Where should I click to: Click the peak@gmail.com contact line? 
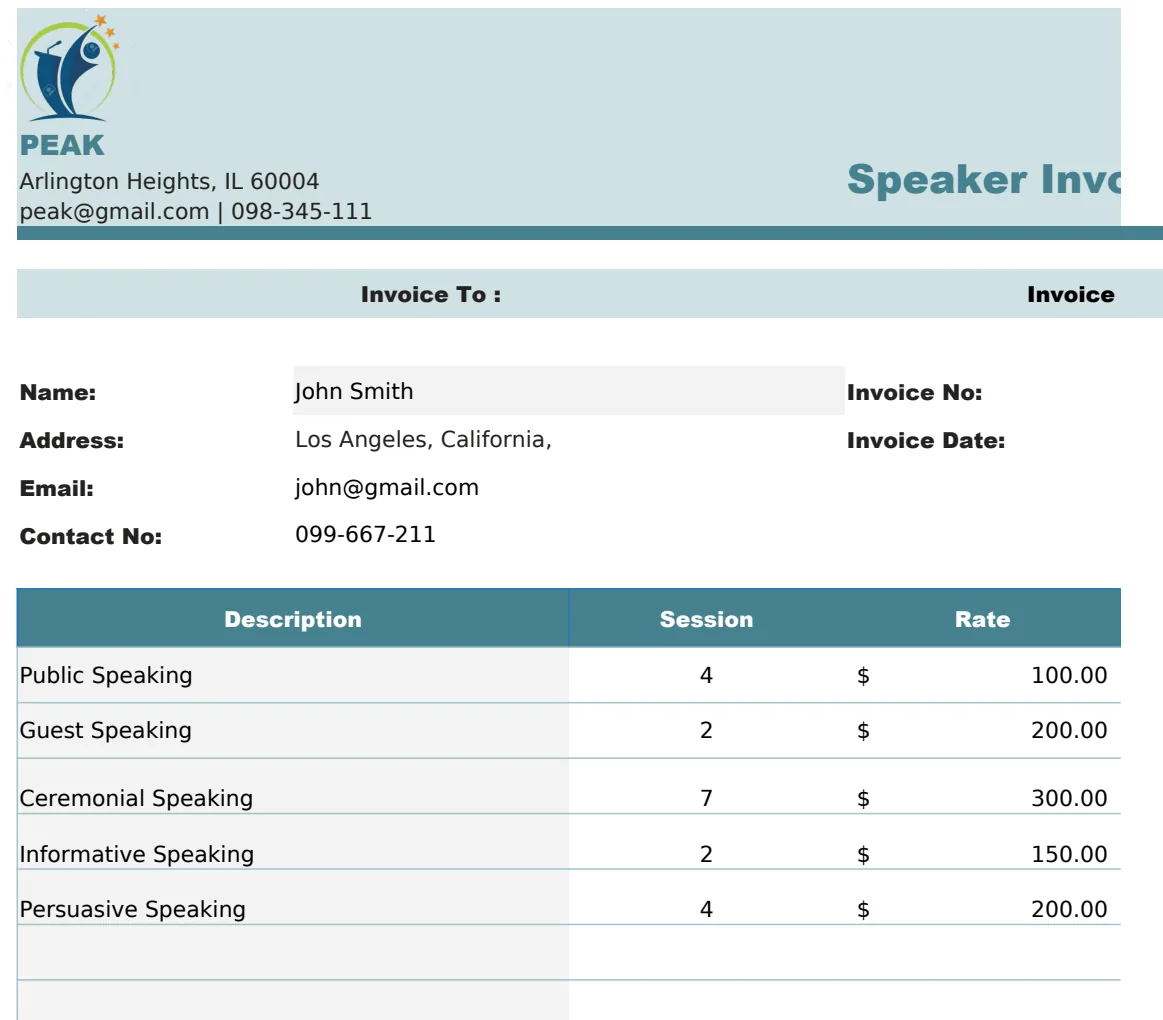(x=196, y=211)
